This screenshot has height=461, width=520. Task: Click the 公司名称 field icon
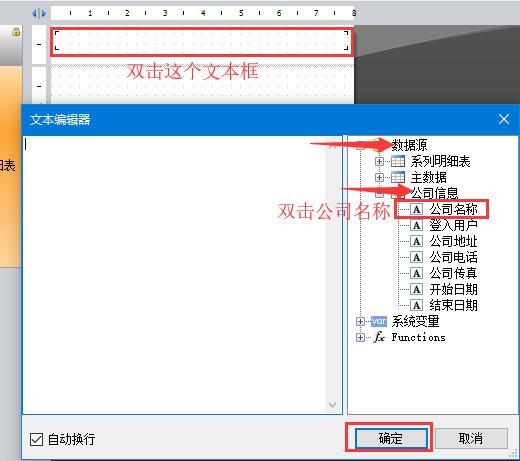click(x=416, y=210)
